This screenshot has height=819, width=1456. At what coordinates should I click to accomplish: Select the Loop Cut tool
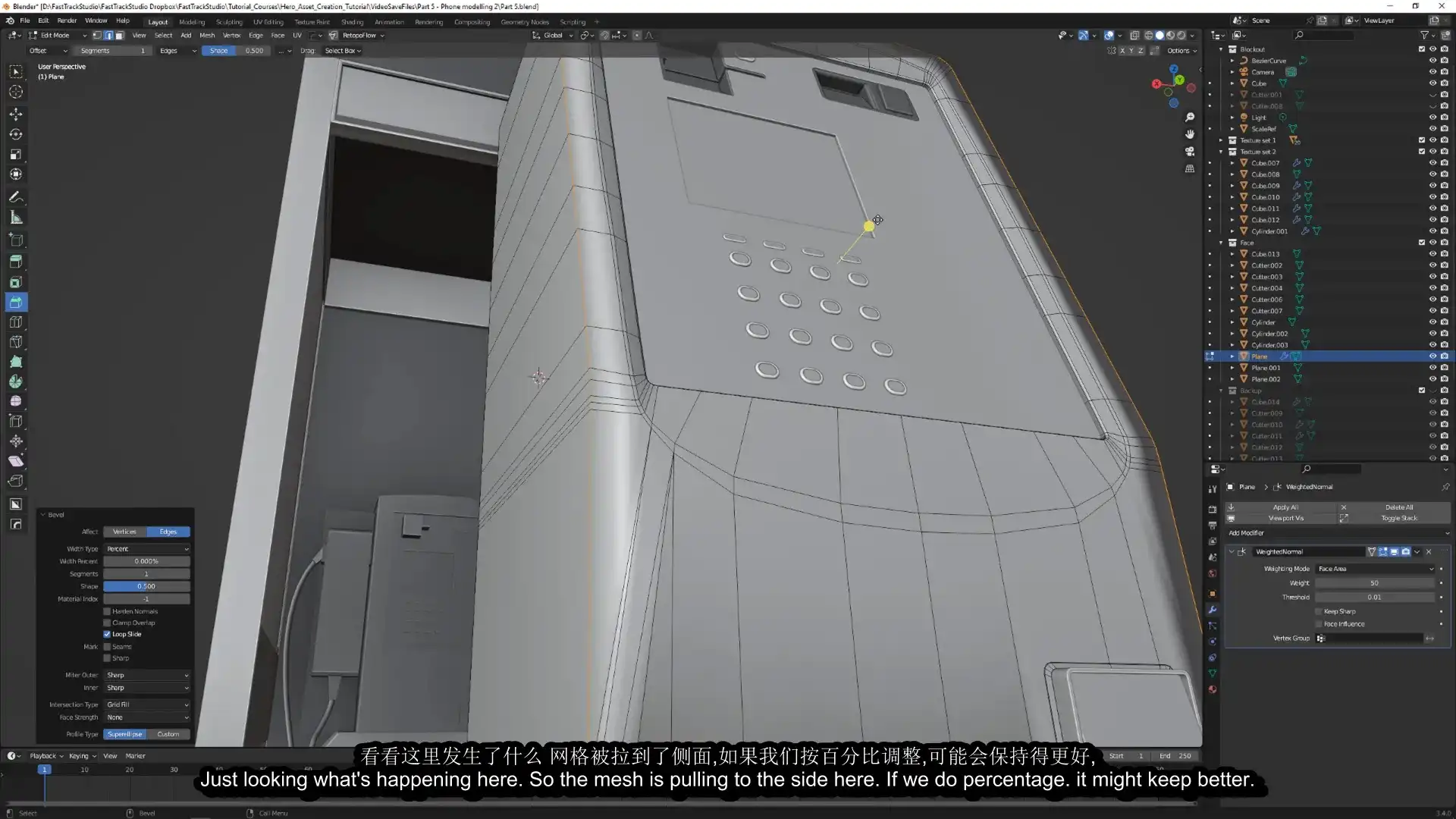click(x=16, y=322)
